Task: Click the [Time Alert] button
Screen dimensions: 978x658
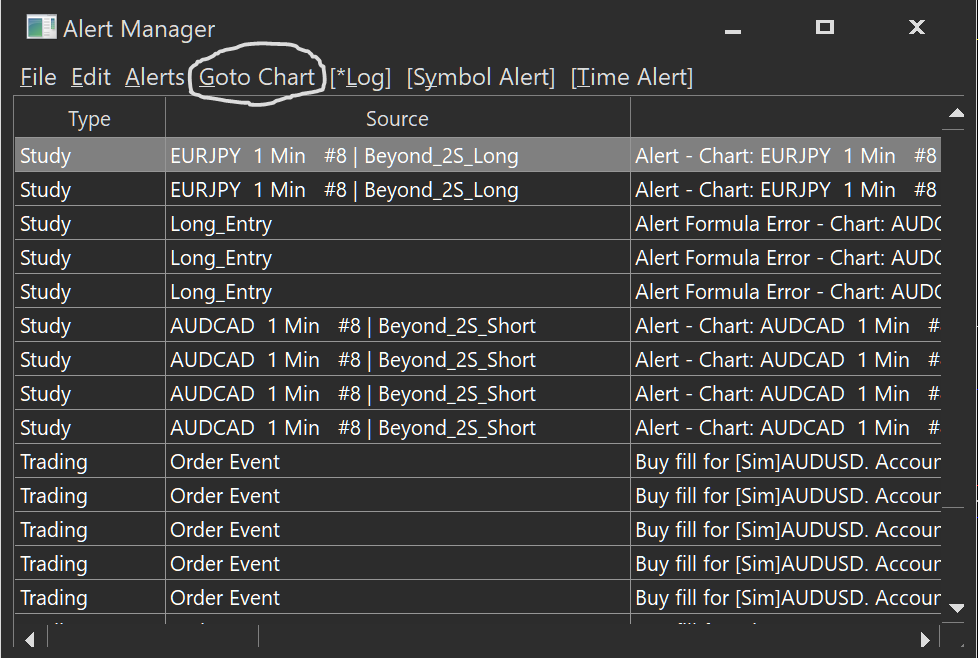Action: coord(631,77)
